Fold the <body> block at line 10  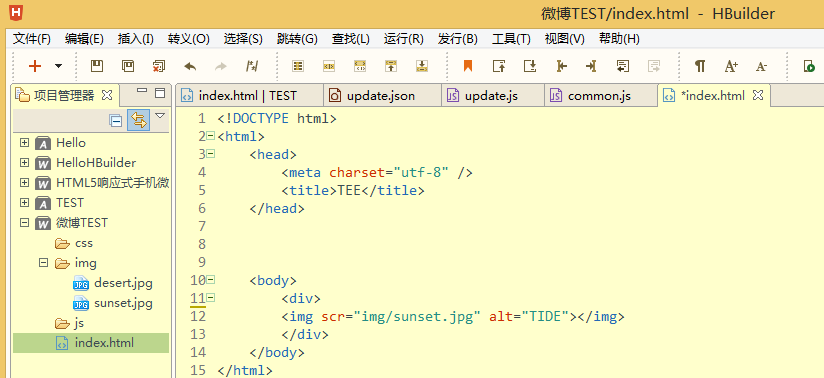[x=211, y=280]
